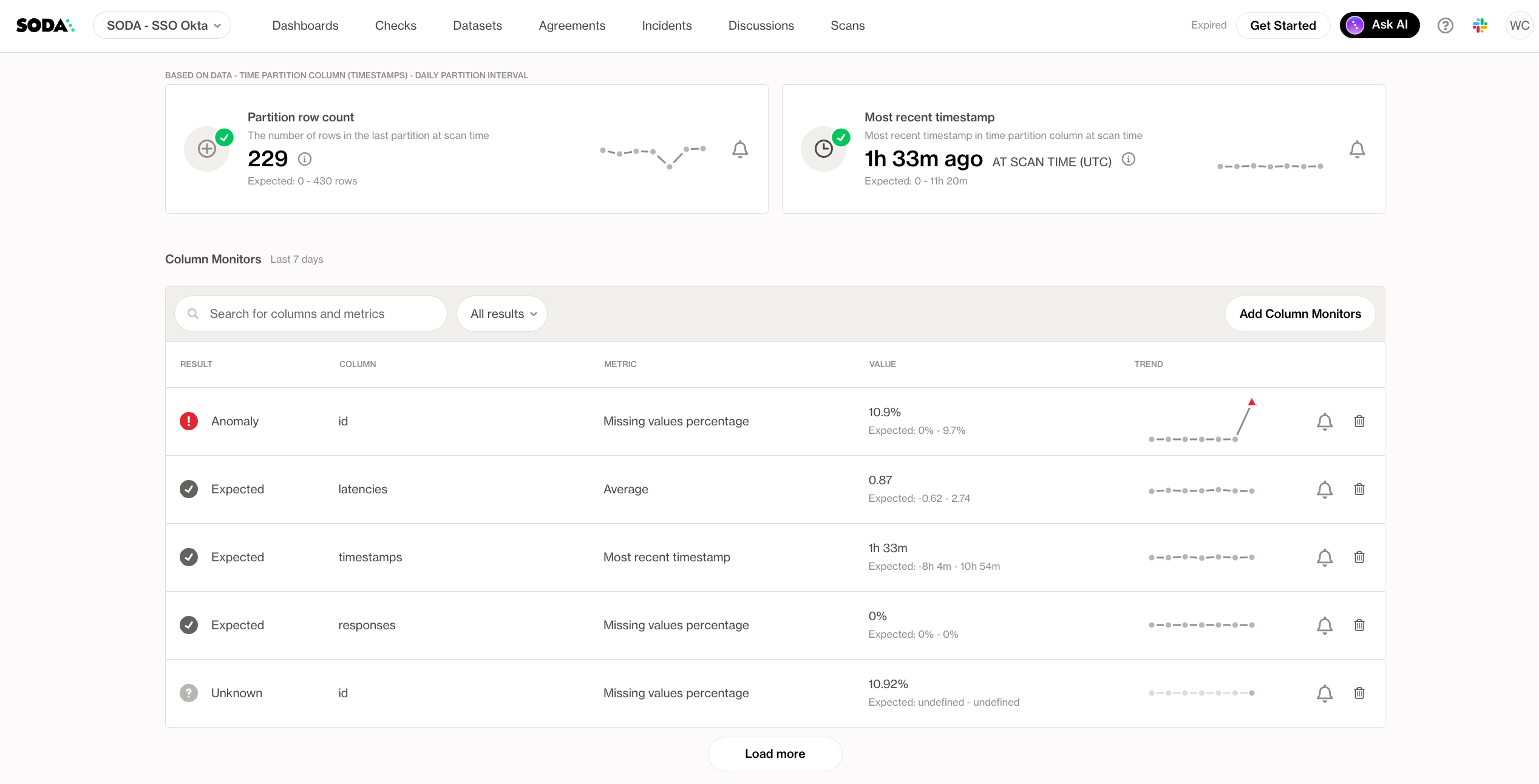Open the help question mark icon
The width and height of the screenshot is (1539, 784).
point(1445,25)
